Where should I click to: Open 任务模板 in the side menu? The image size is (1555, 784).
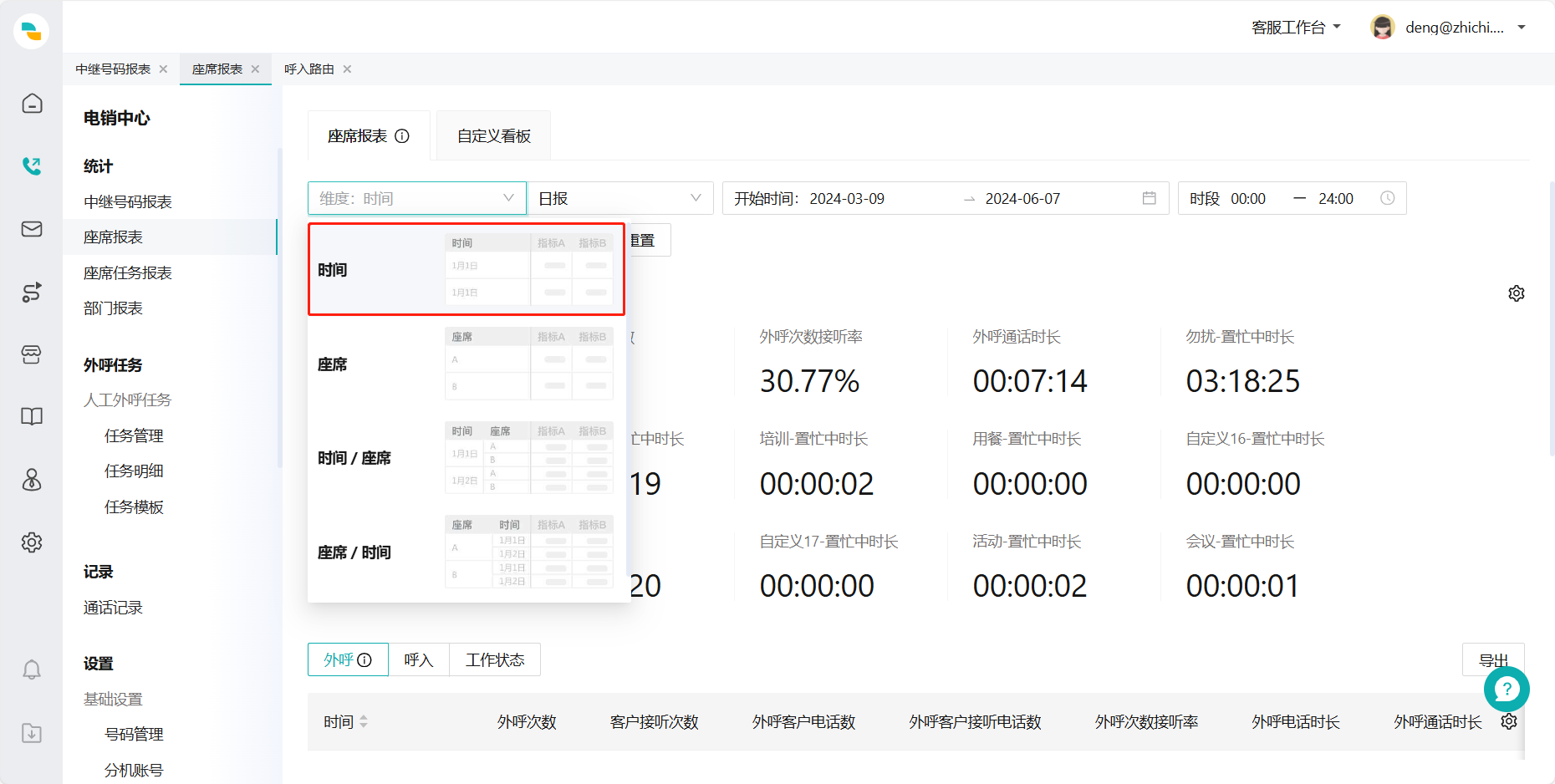134,507
